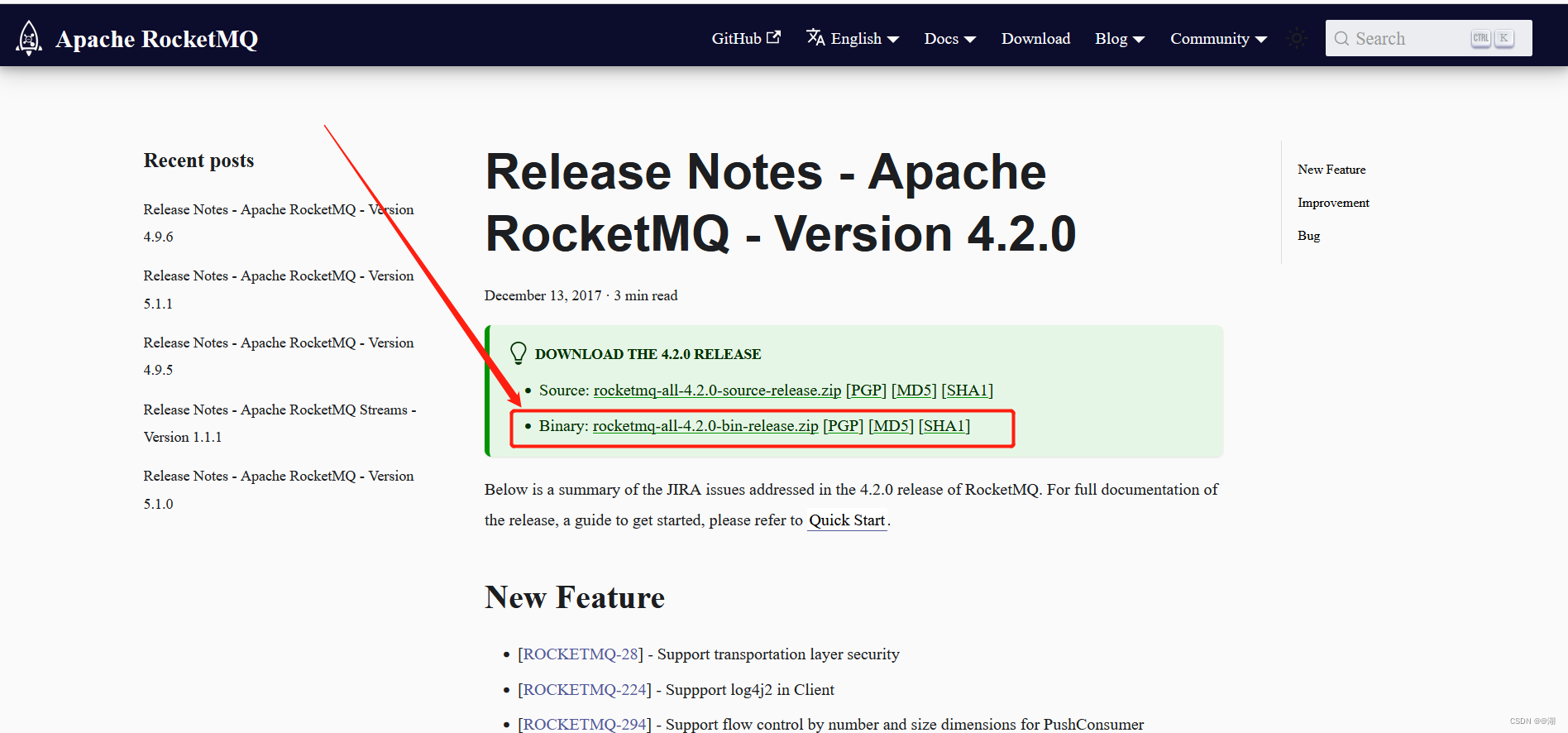Open the ROCKETMQ-294 issue link
Screen dimensions: 1568x733
click(585, 725)
